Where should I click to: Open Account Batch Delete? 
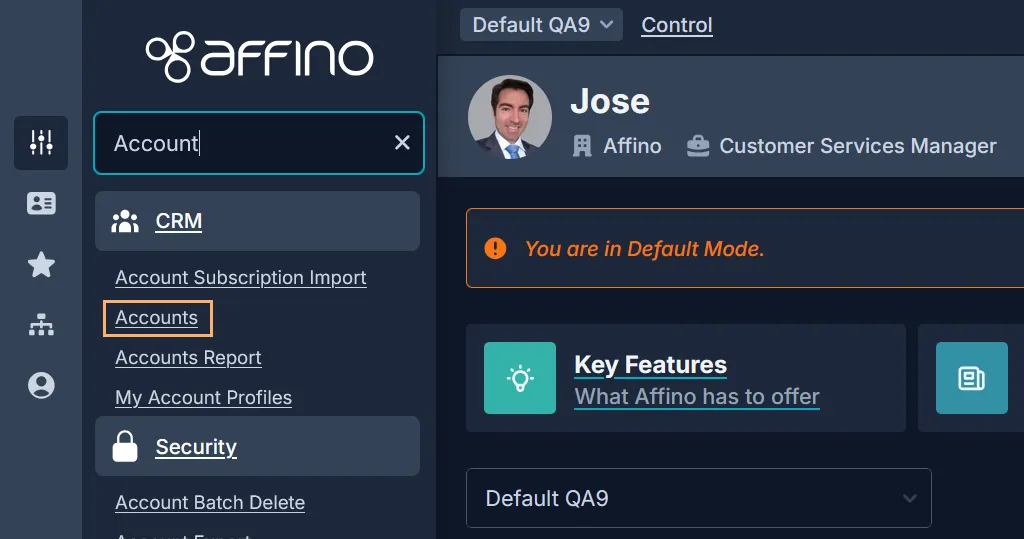[x=210, y=503]
